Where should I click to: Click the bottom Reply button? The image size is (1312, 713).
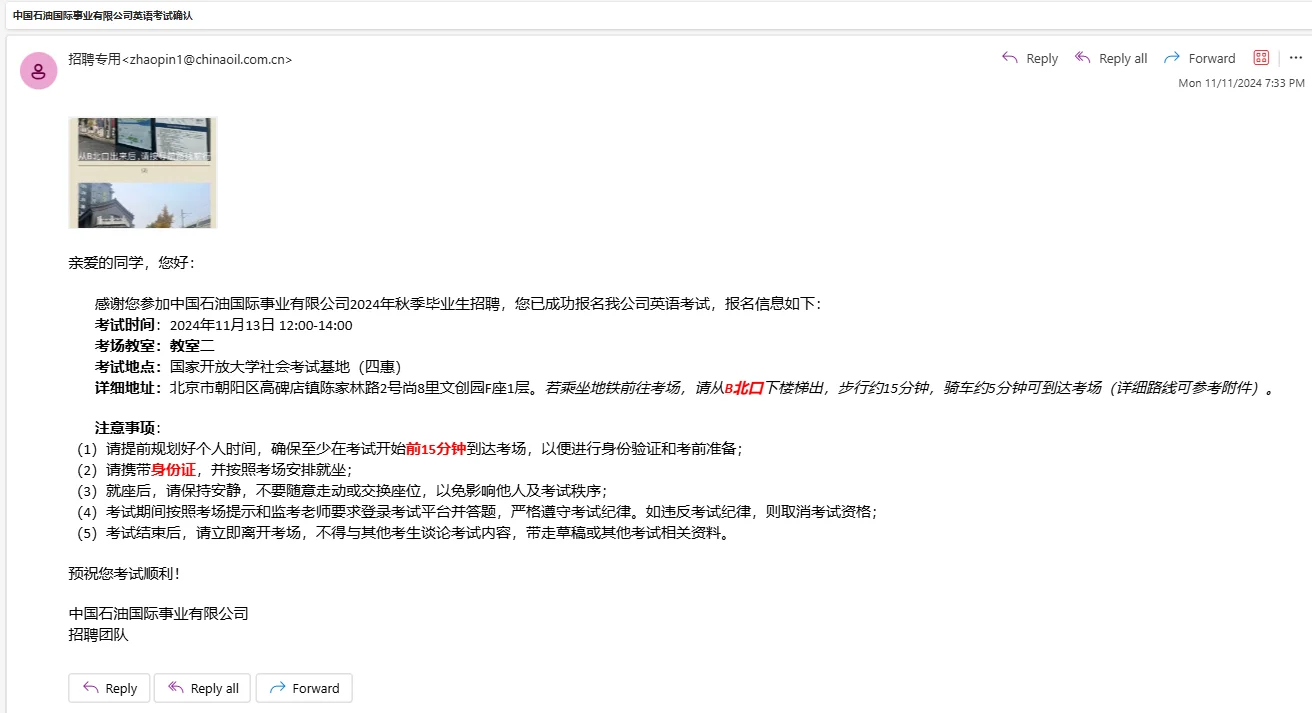[x=109, y=688]
